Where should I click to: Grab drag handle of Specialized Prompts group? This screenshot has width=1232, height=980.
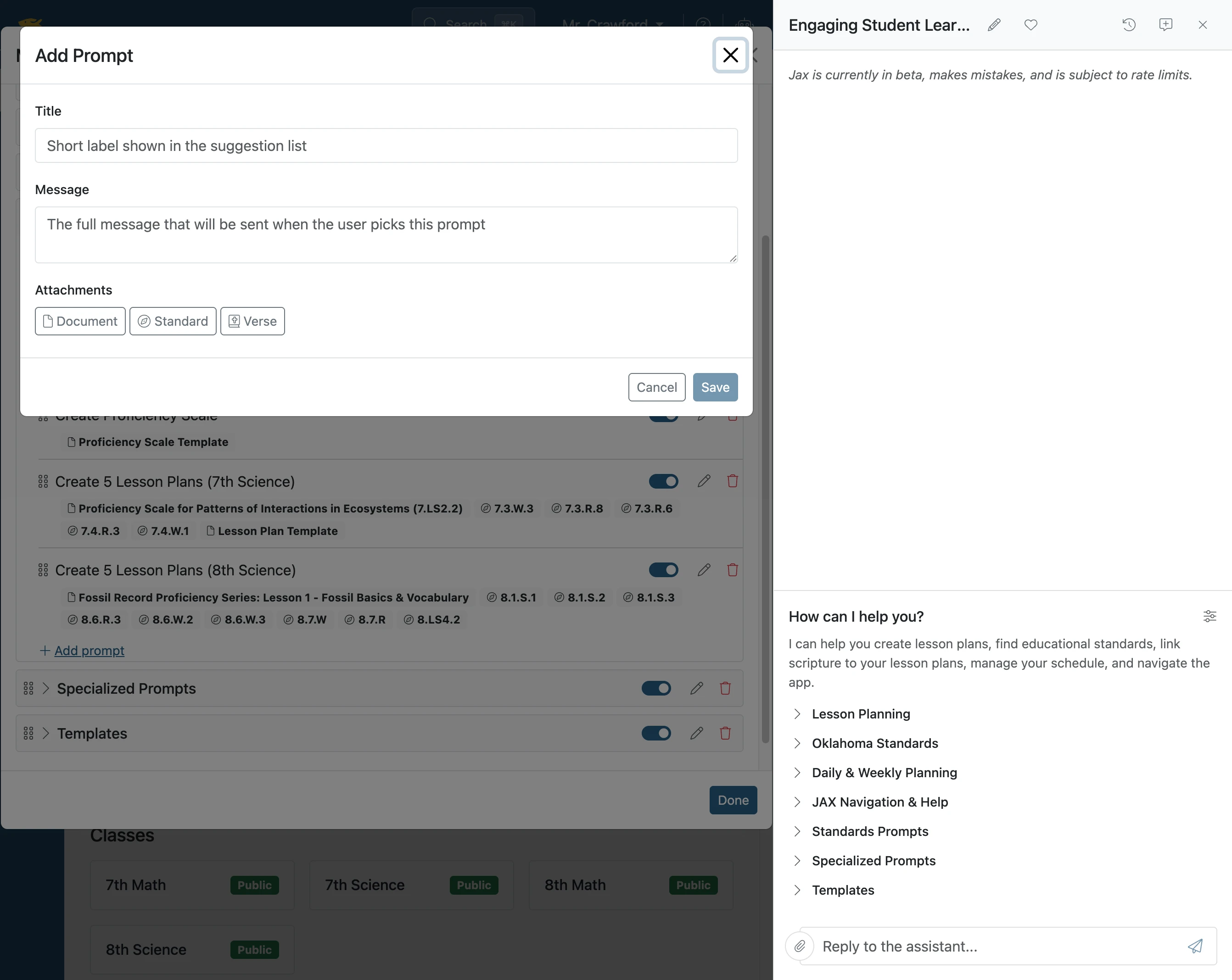point(28,688)
